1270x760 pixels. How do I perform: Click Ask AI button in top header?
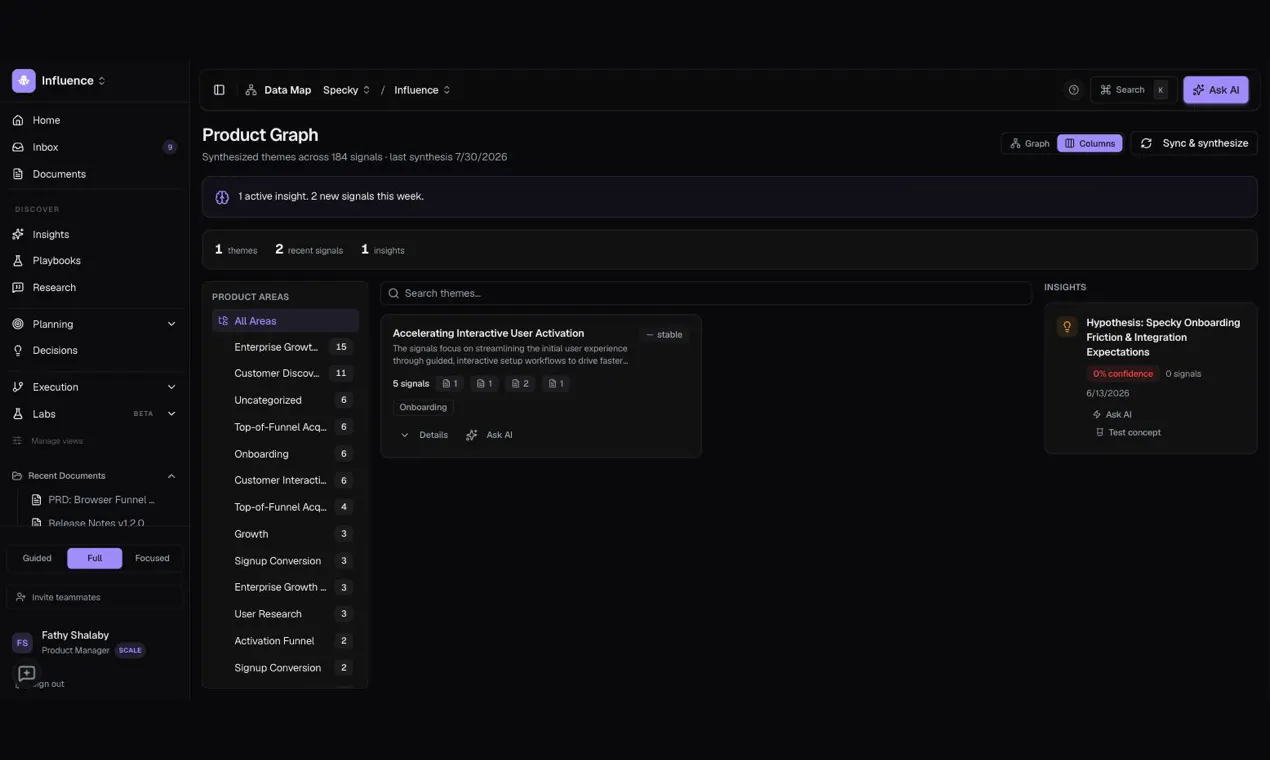(1216, 90)
